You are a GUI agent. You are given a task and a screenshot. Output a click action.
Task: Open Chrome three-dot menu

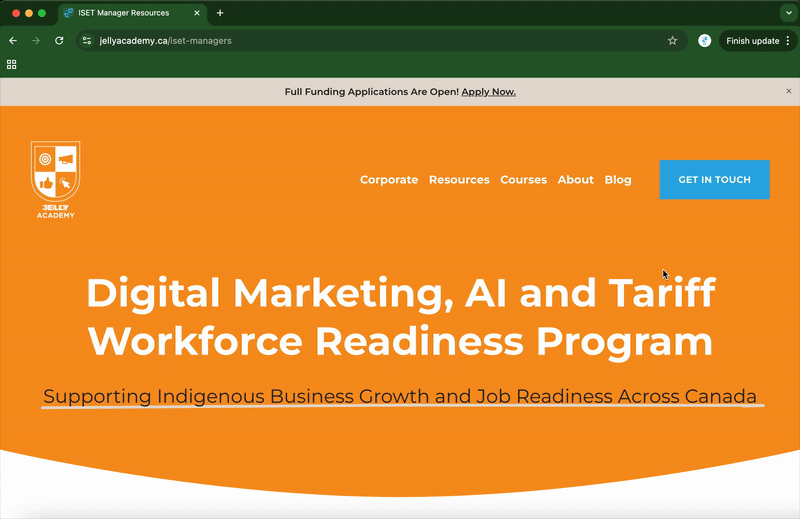[x=788, y=41]
